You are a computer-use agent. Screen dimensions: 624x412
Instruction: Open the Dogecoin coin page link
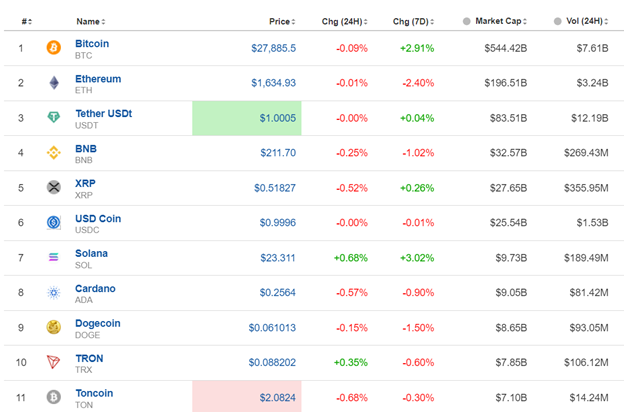pos(98,323)
